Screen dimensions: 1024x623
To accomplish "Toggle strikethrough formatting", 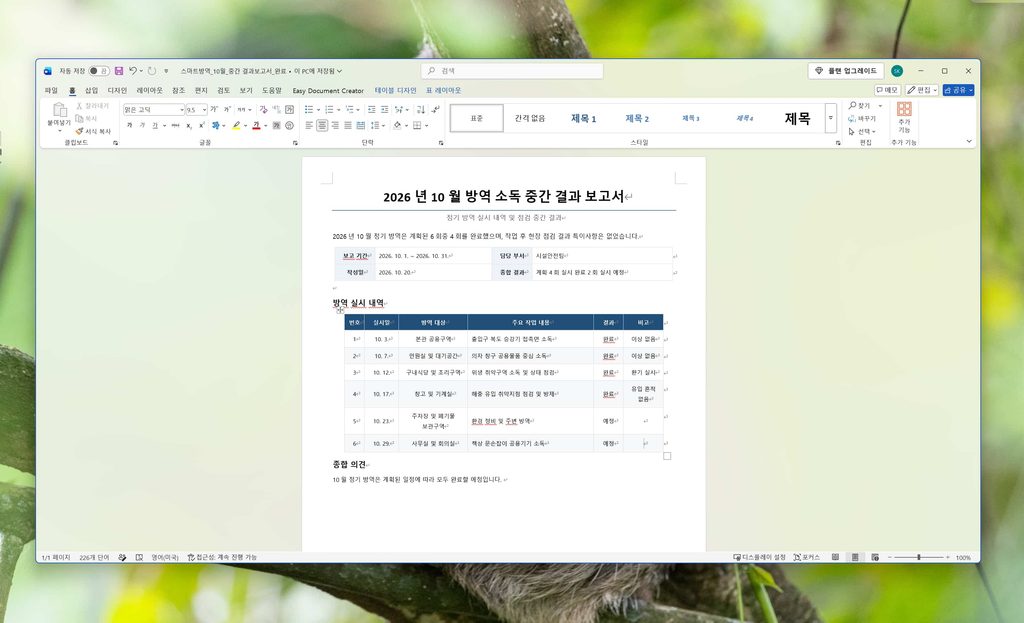I will [x=175, y=125].
